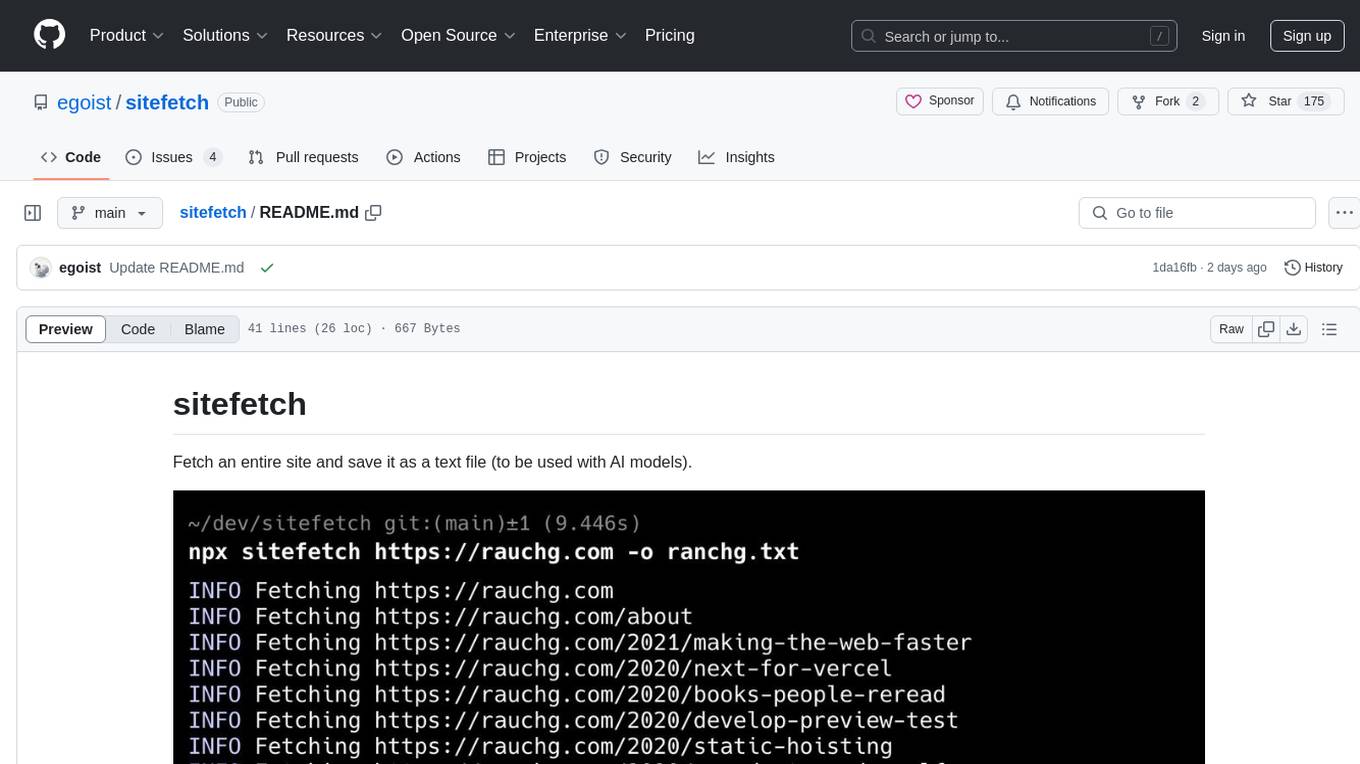Switch to the Actions tab
Screen dimensions: 1360x764
click(423, 157)
